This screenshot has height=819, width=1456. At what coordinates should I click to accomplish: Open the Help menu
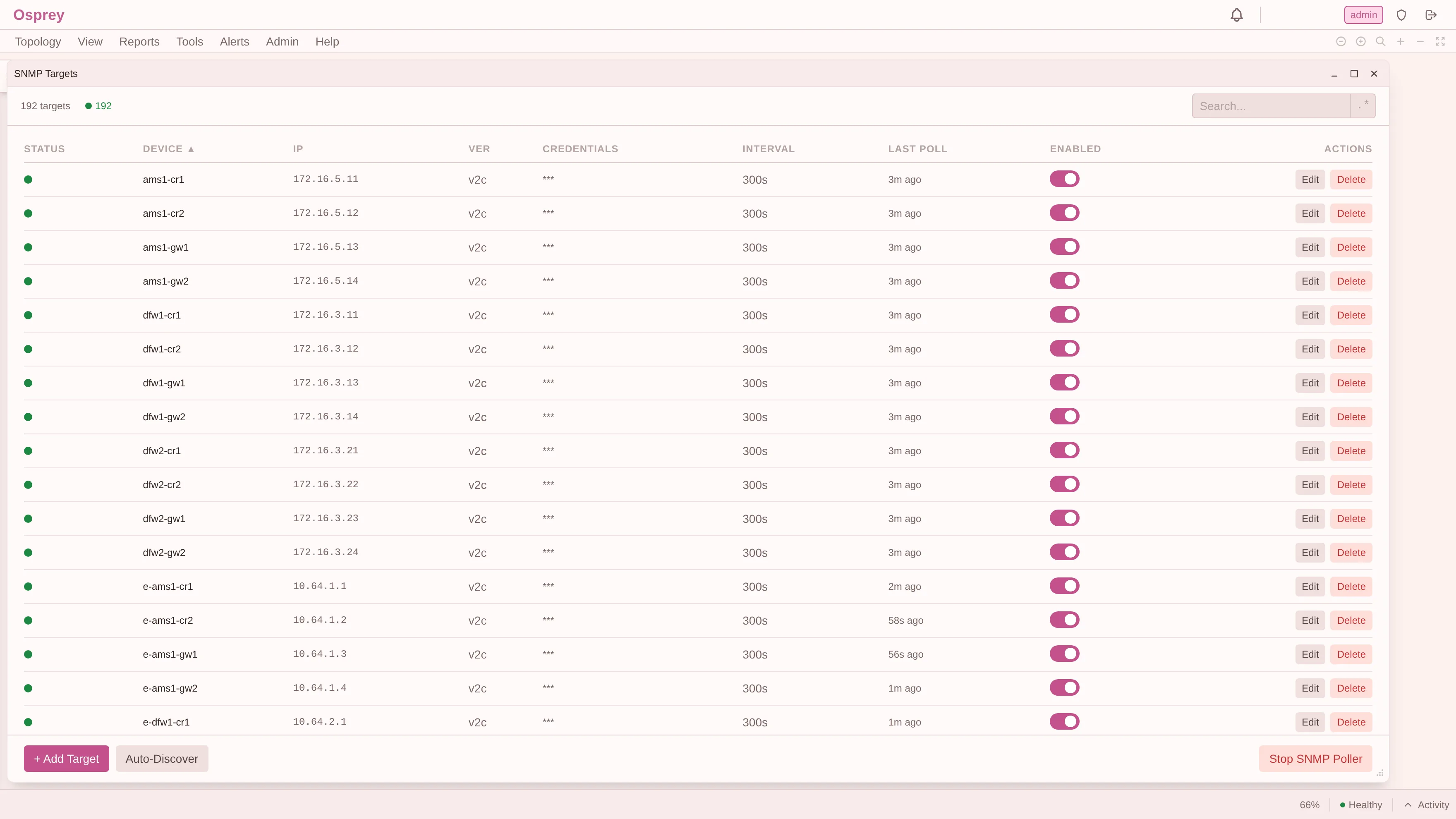click(x=327, y=42)
